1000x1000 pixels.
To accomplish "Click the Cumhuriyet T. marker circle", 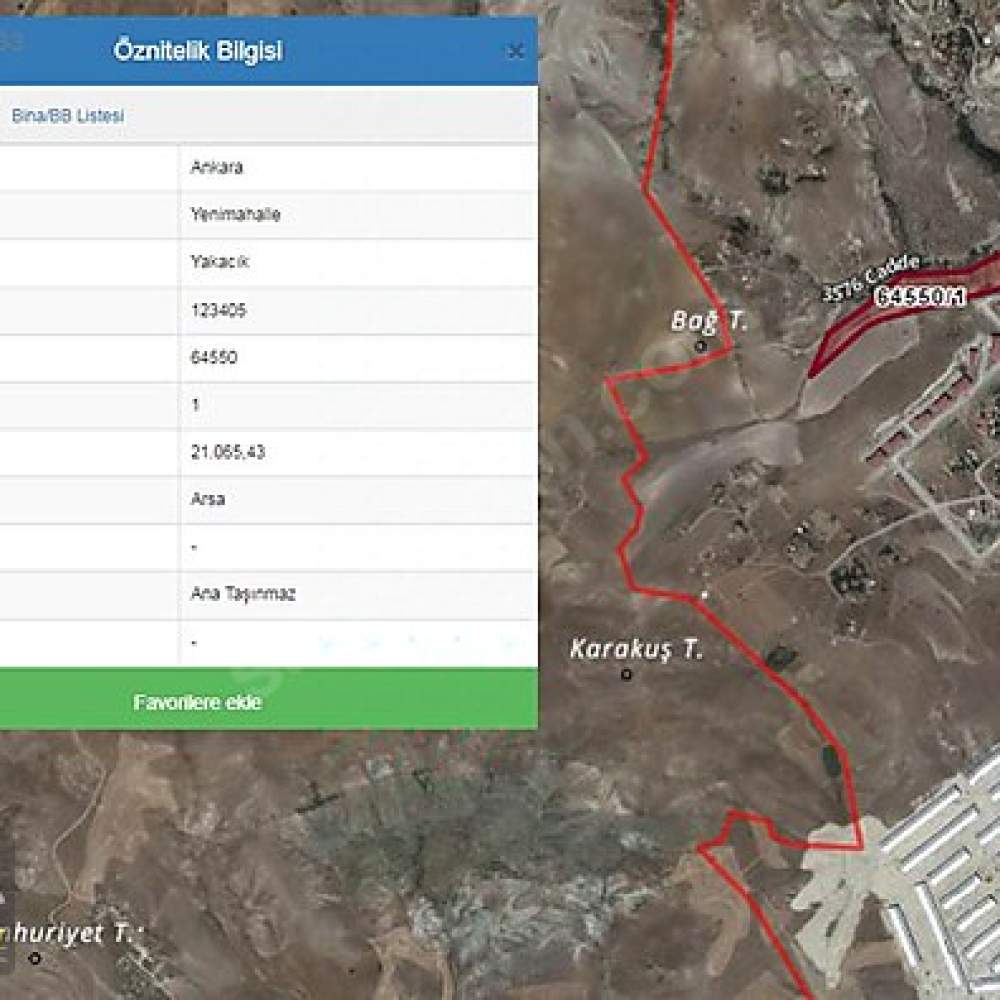I will 35,958.
